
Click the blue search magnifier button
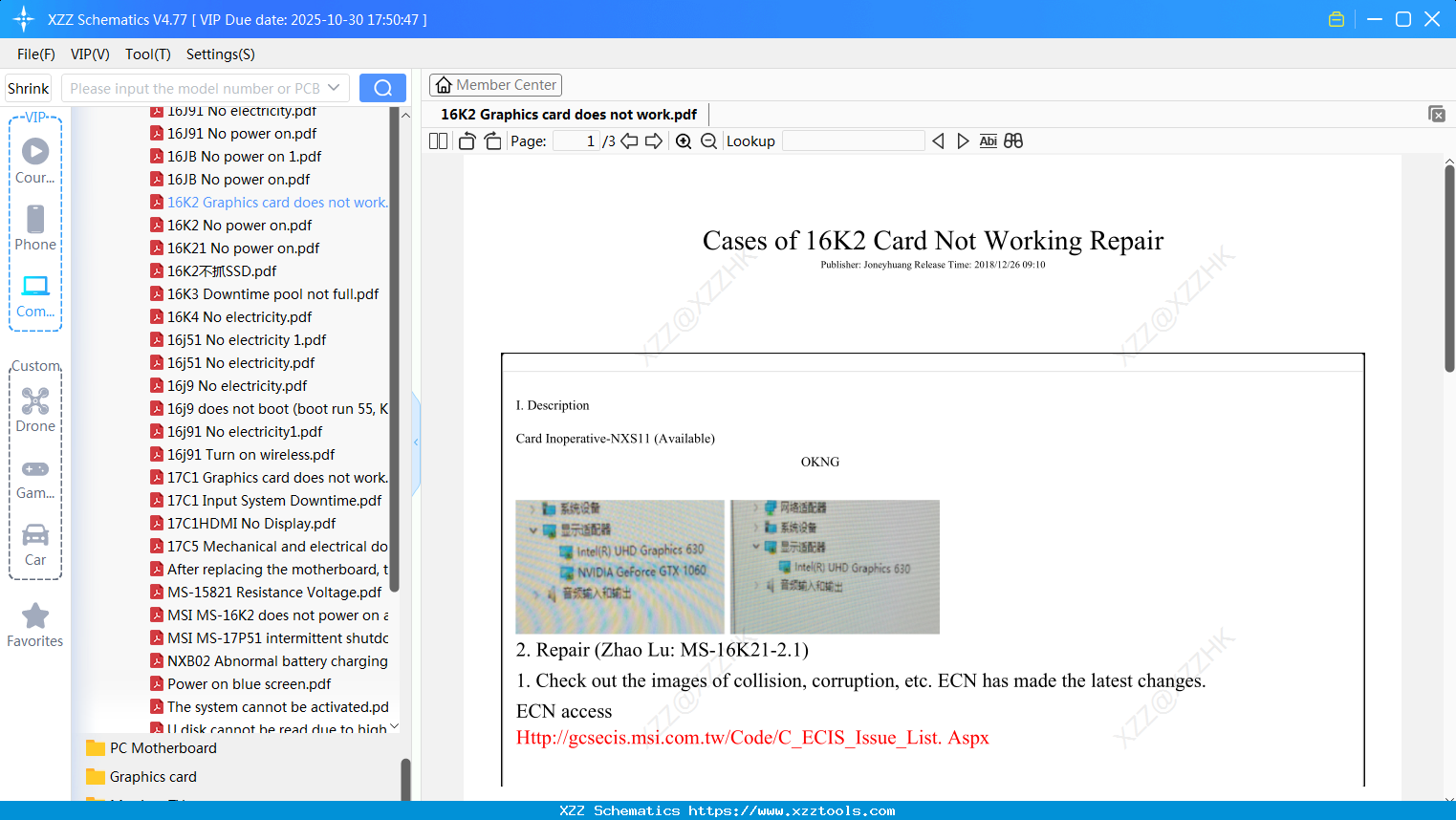coord(382,88)
